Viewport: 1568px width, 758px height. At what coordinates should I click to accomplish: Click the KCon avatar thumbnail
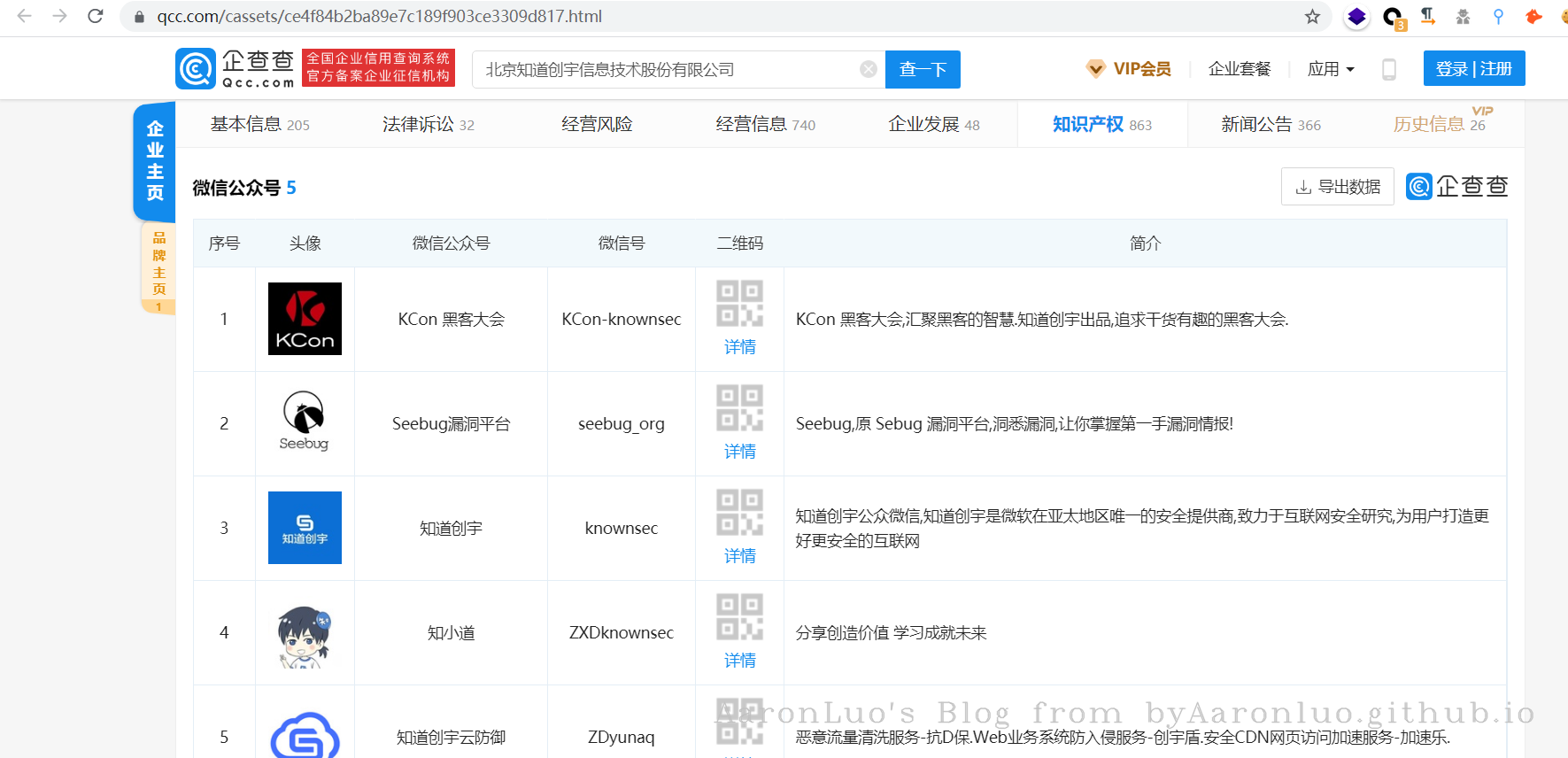[x=305, y=319]
